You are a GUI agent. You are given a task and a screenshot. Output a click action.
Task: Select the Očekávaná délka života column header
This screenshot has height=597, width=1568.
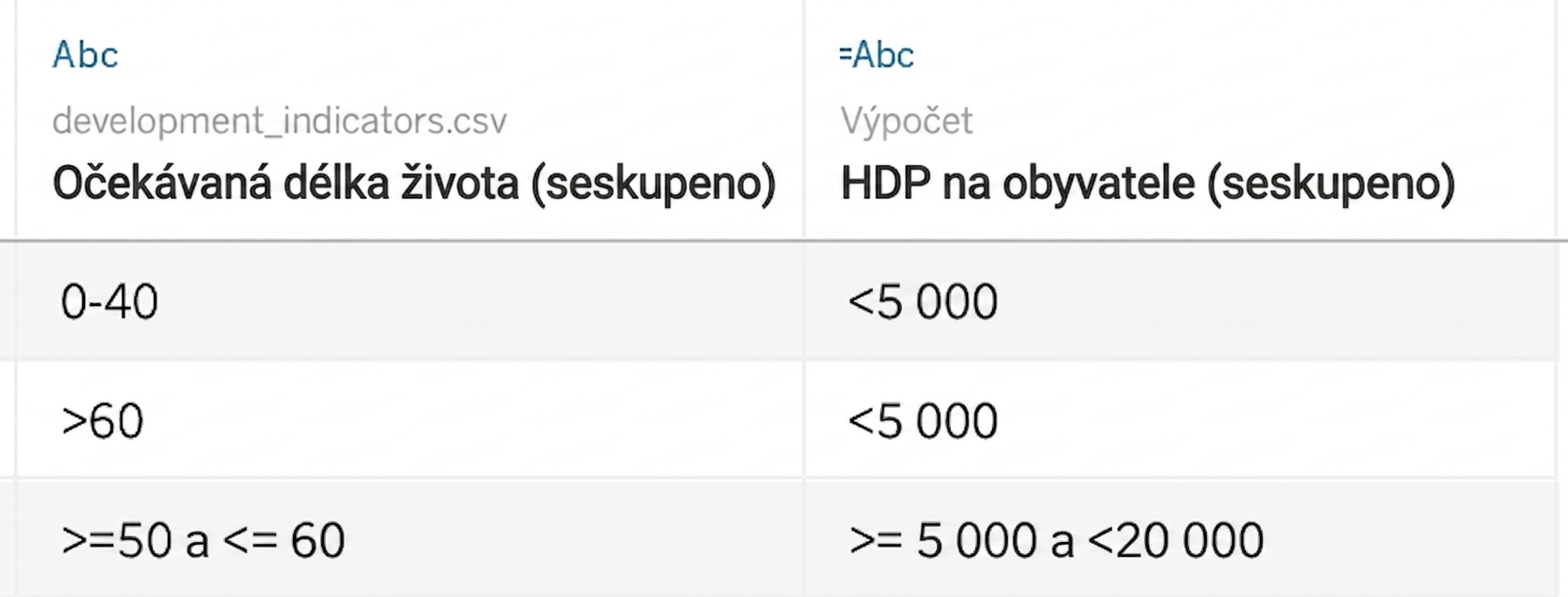pos(414,184)
